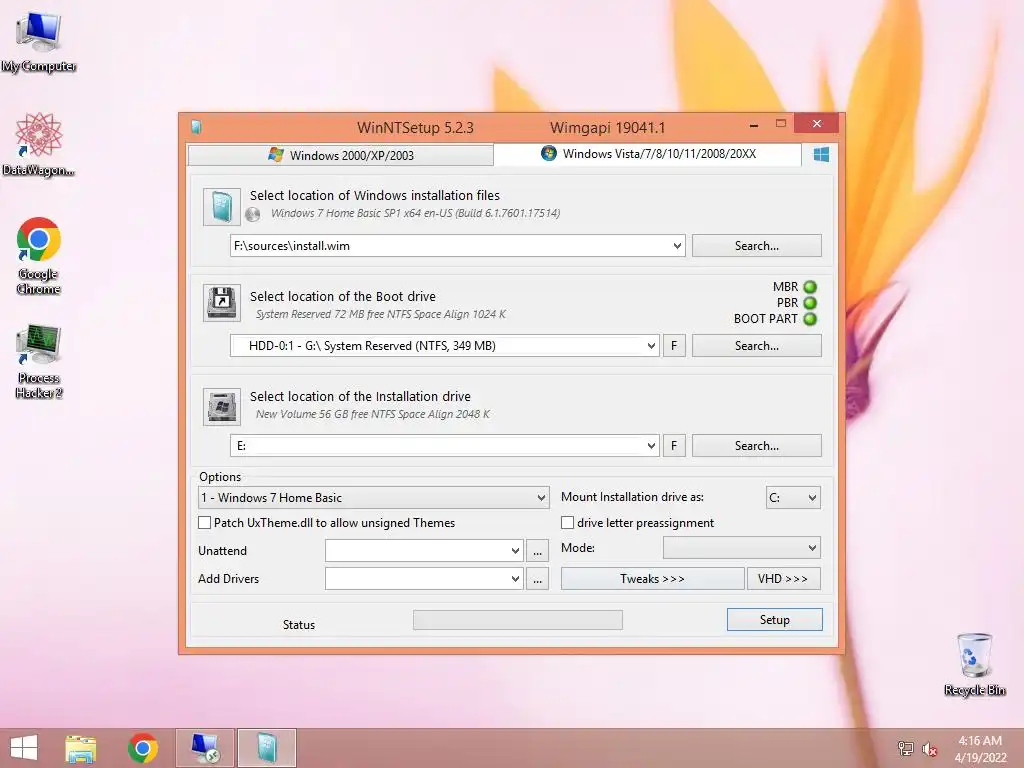Open the Windows Start button

coord(24,748)
